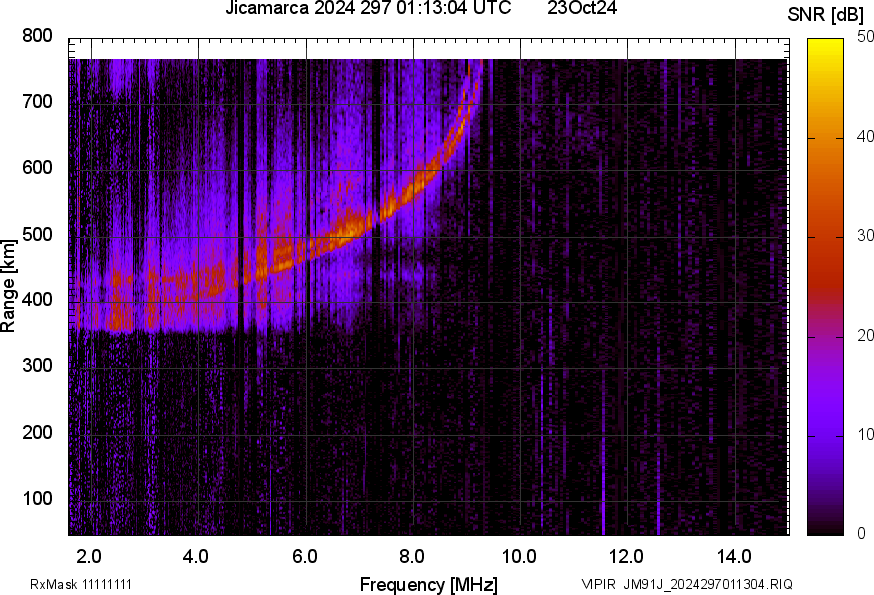Click the 2.0 frequency tick label

click(x=90, y=556)
